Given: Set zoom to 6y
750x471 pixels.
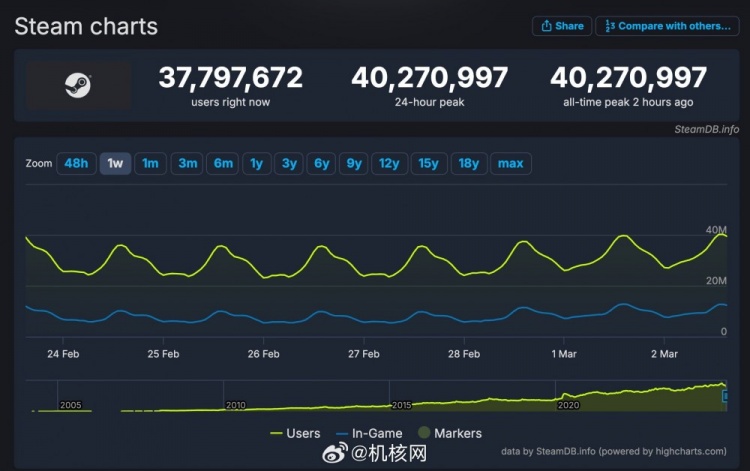Looking at the screenshot, I should [x=321, y=164].
